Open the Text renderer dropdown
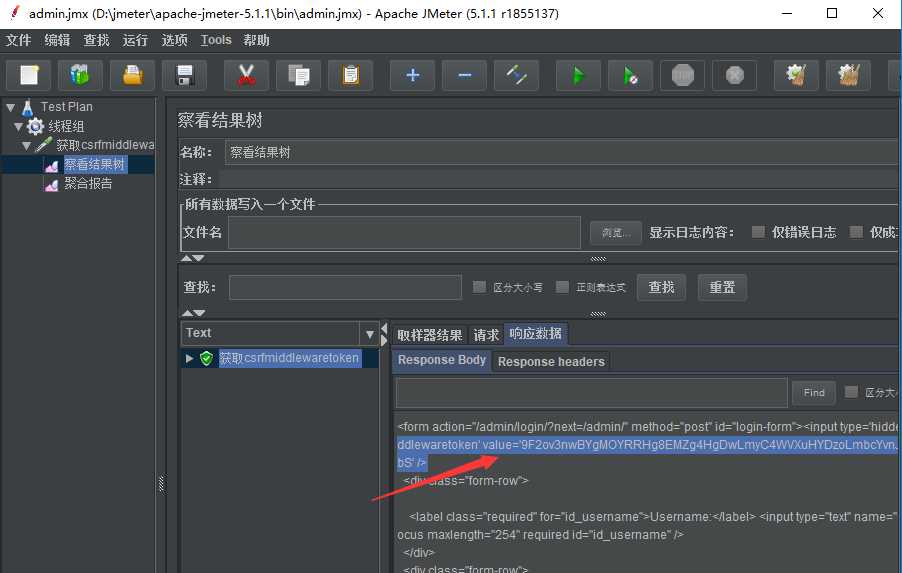This screenshot has height=573, width=902. pos(369,334)
